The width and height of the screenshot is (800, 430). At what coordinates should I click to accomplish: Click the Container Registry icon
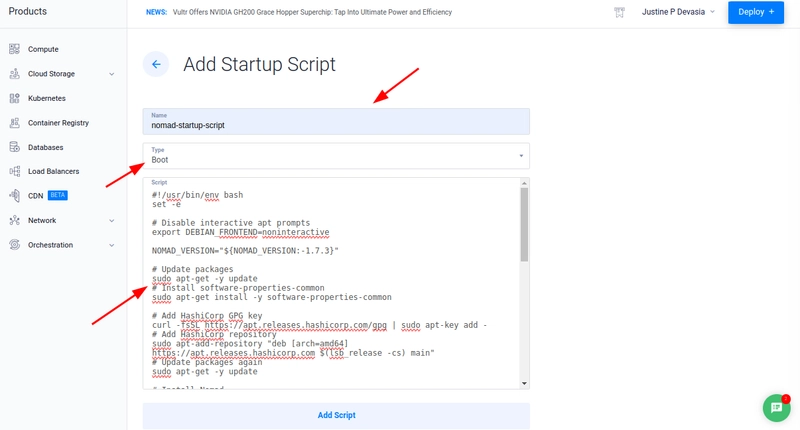click(14, 122)
